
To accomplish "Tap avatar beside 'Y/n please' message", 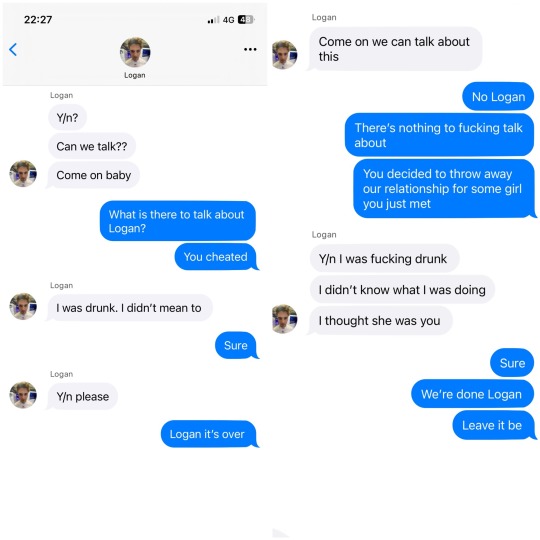I will pyautogui.click(x=23, y=395).
